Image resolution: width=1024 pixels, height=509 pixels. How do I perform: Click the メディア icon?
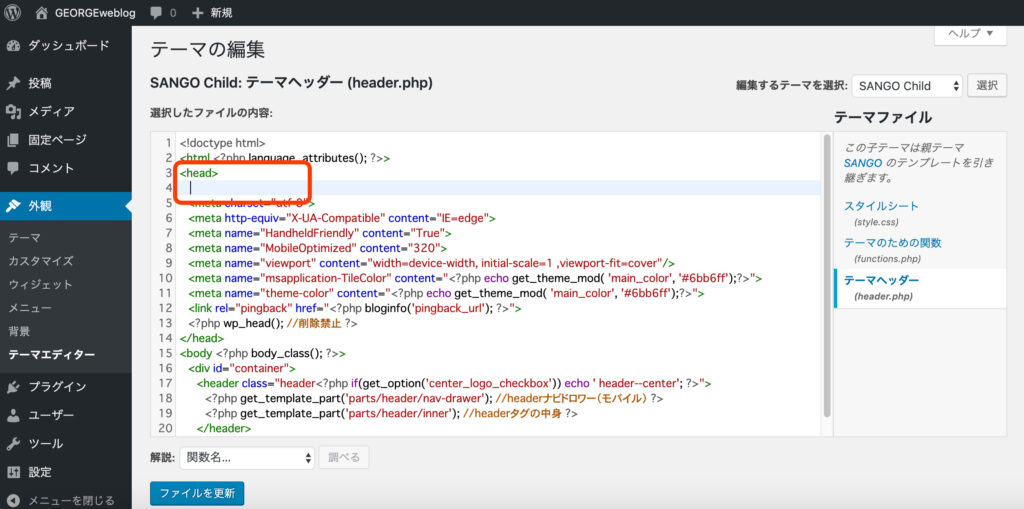click(x=13, y=112)
